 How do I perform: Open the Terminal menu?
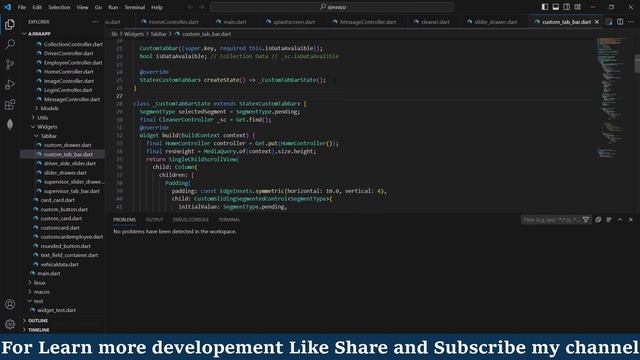coord(135,7)
